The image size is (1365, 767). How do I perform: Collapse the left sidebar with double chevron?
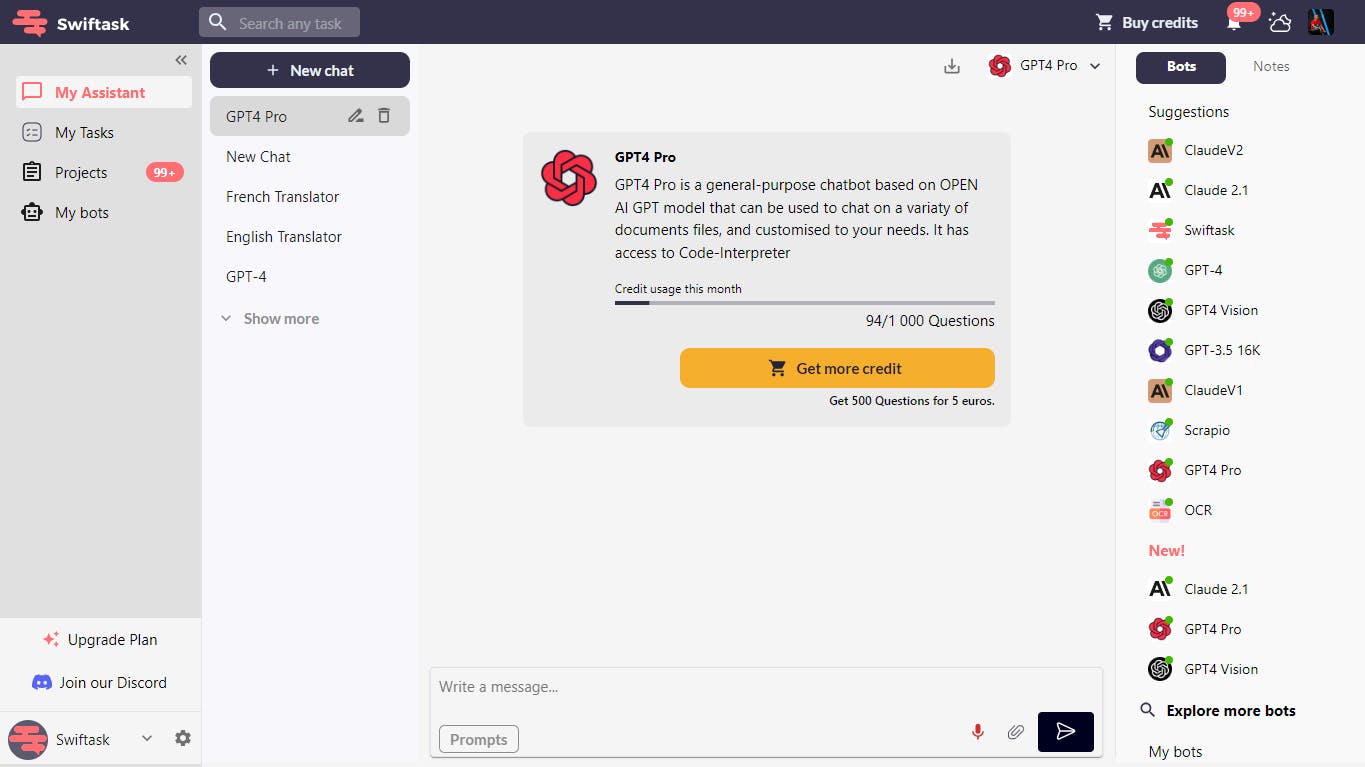tap(181, 60)
